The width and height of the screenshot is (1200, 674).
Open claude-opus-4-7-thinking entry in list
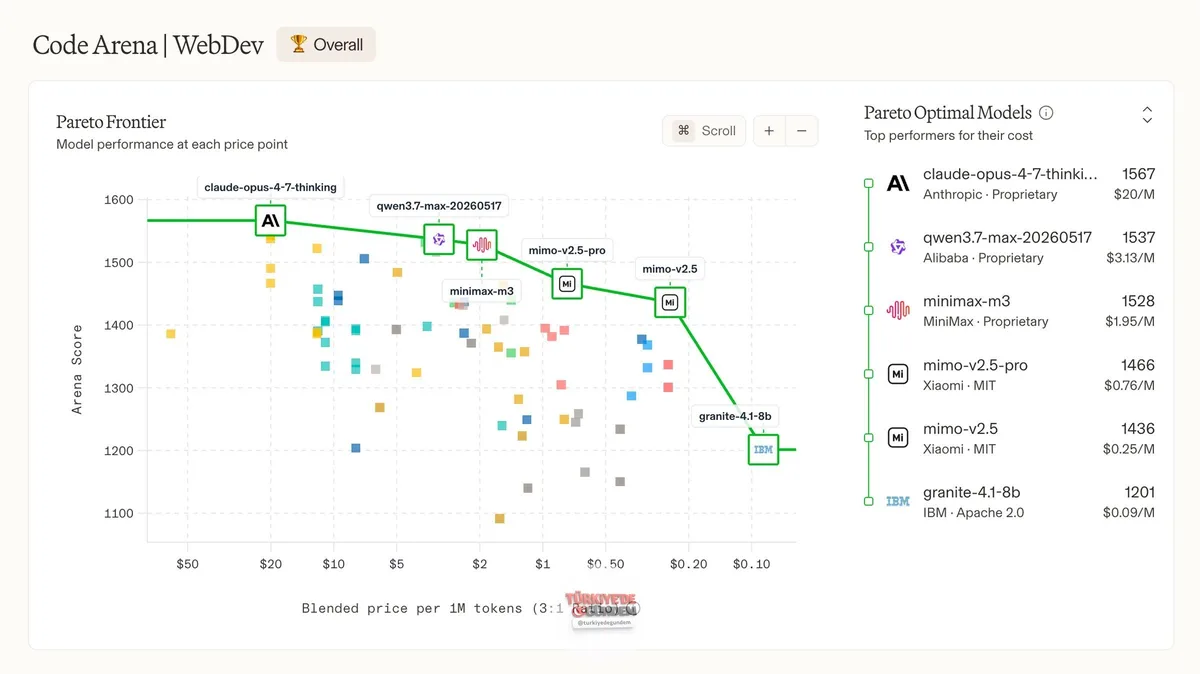1010,184
